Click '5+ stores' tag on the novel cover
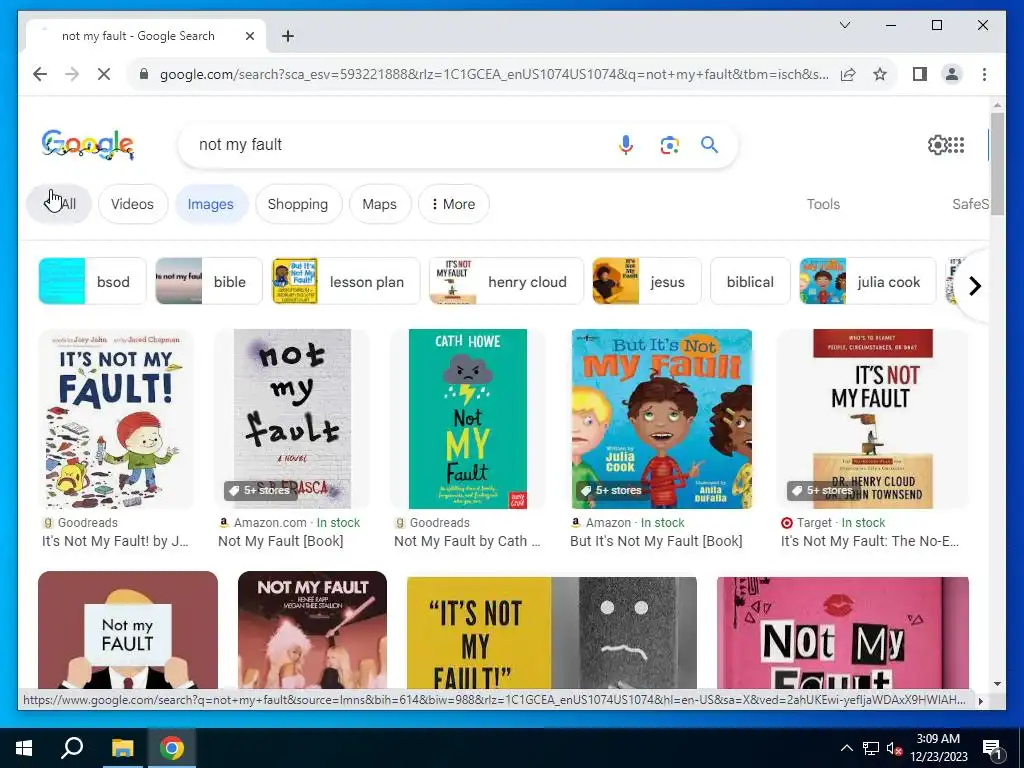The height and width of the screenshot is (768, 1024). click(x=260, y=490)
